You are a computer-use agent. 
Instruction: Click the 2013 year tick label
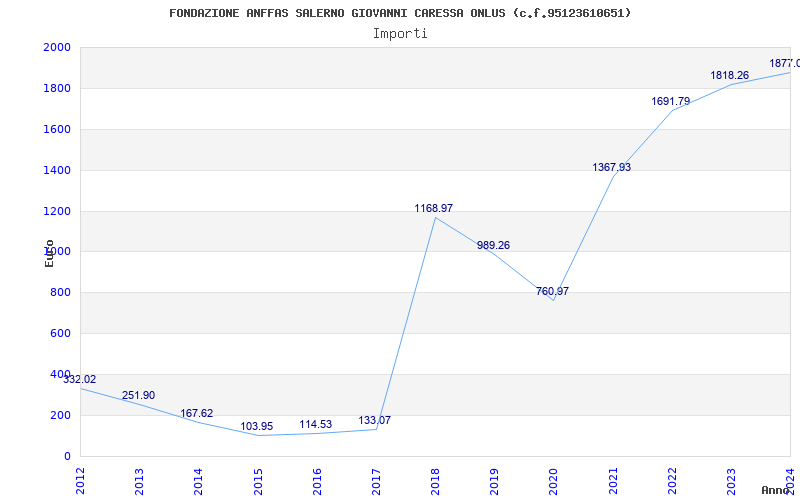[139, 482]
